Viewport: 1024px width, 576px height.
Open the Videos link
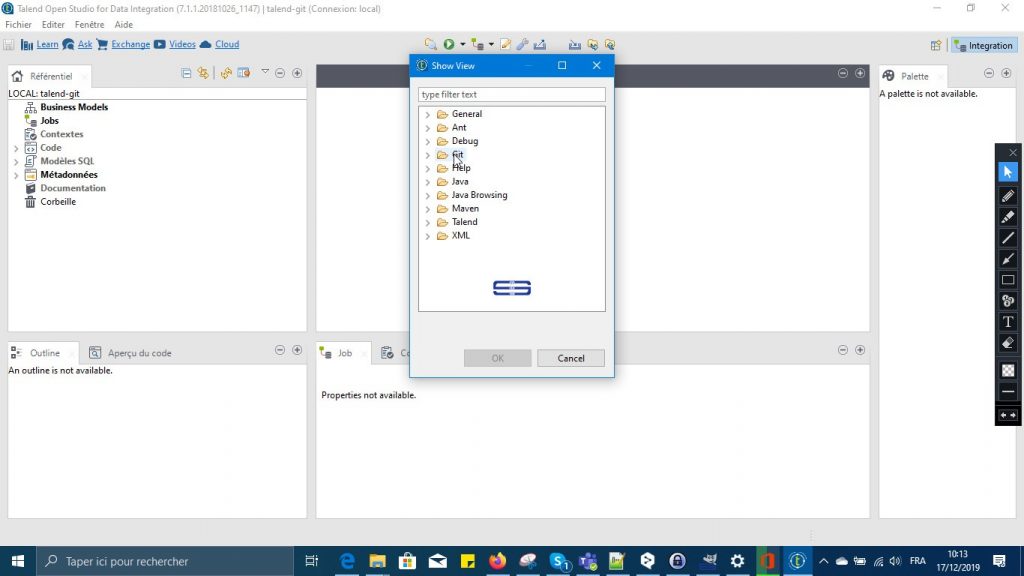pyautogui.click(x=182, y=44)
